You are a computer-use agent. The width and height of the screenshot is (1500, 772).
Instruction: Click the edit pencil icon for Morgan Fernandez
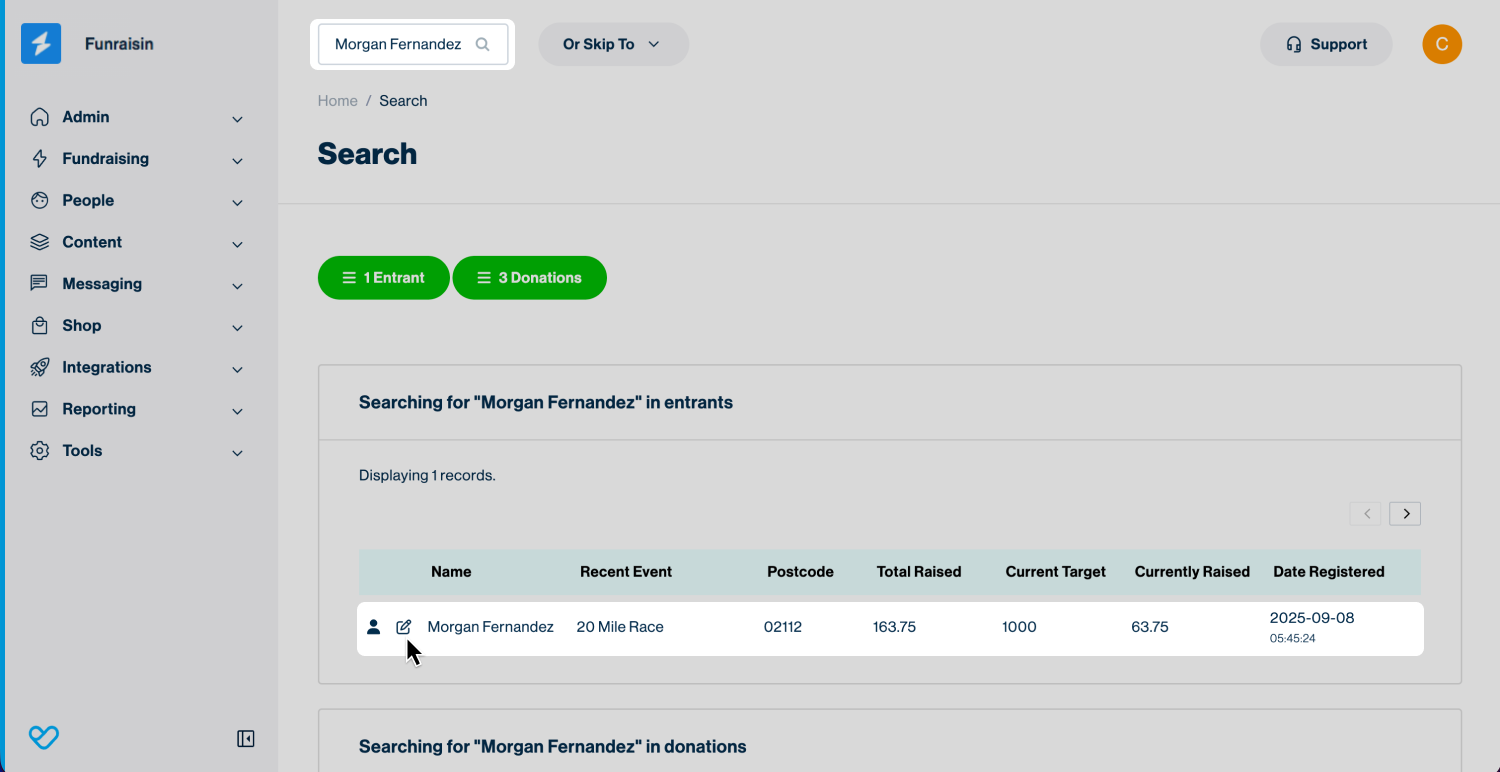click(x=404, y=627)
